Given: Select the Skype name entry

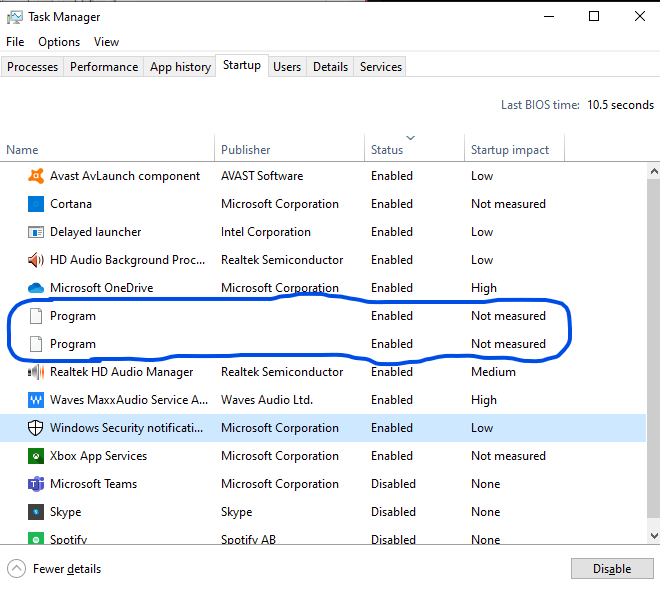Looking at the screenshot, I should coord(66,512).
